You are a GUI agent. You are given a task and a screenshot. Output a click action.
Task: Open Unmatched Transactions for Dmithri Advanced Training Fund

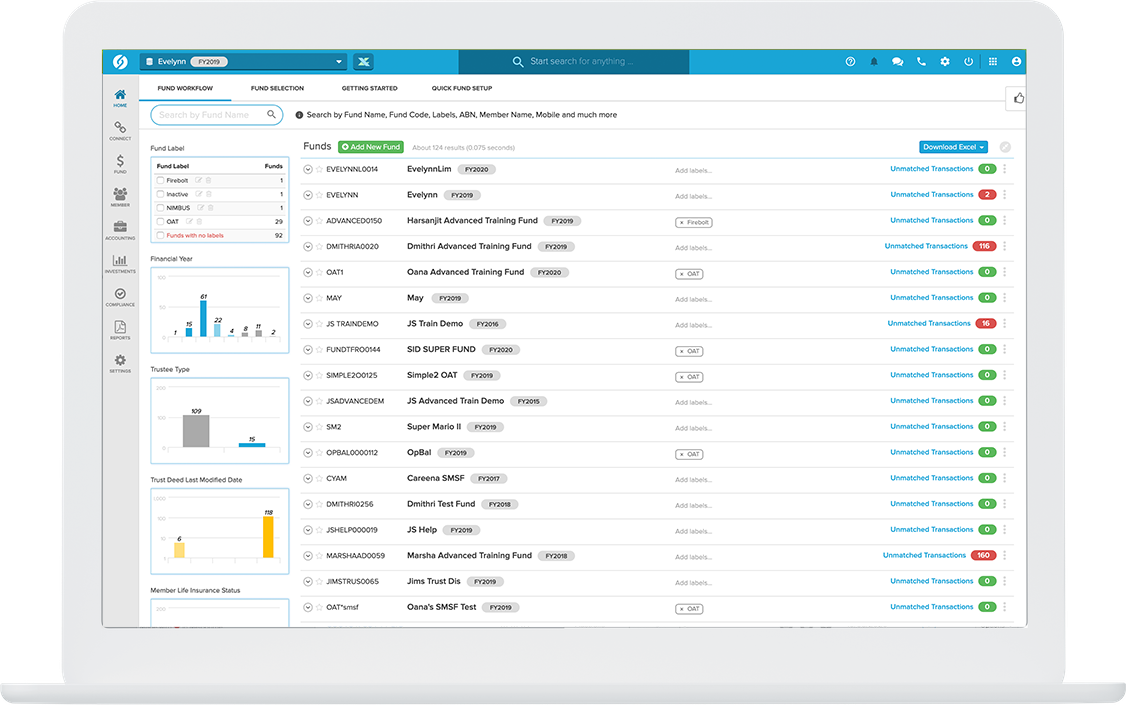[x=926, y=246]
